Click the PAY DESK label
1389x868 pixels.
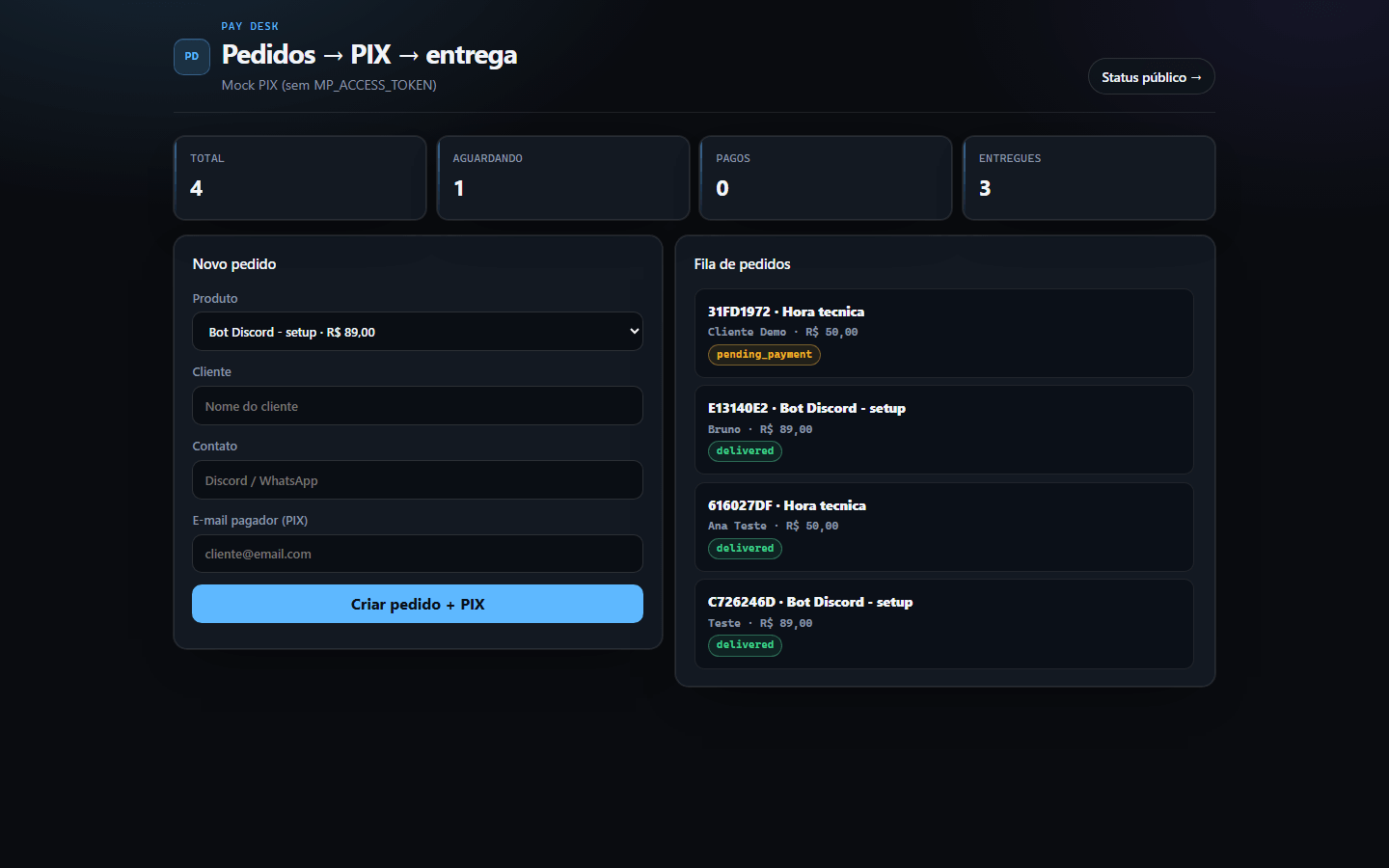pos(250,26)
